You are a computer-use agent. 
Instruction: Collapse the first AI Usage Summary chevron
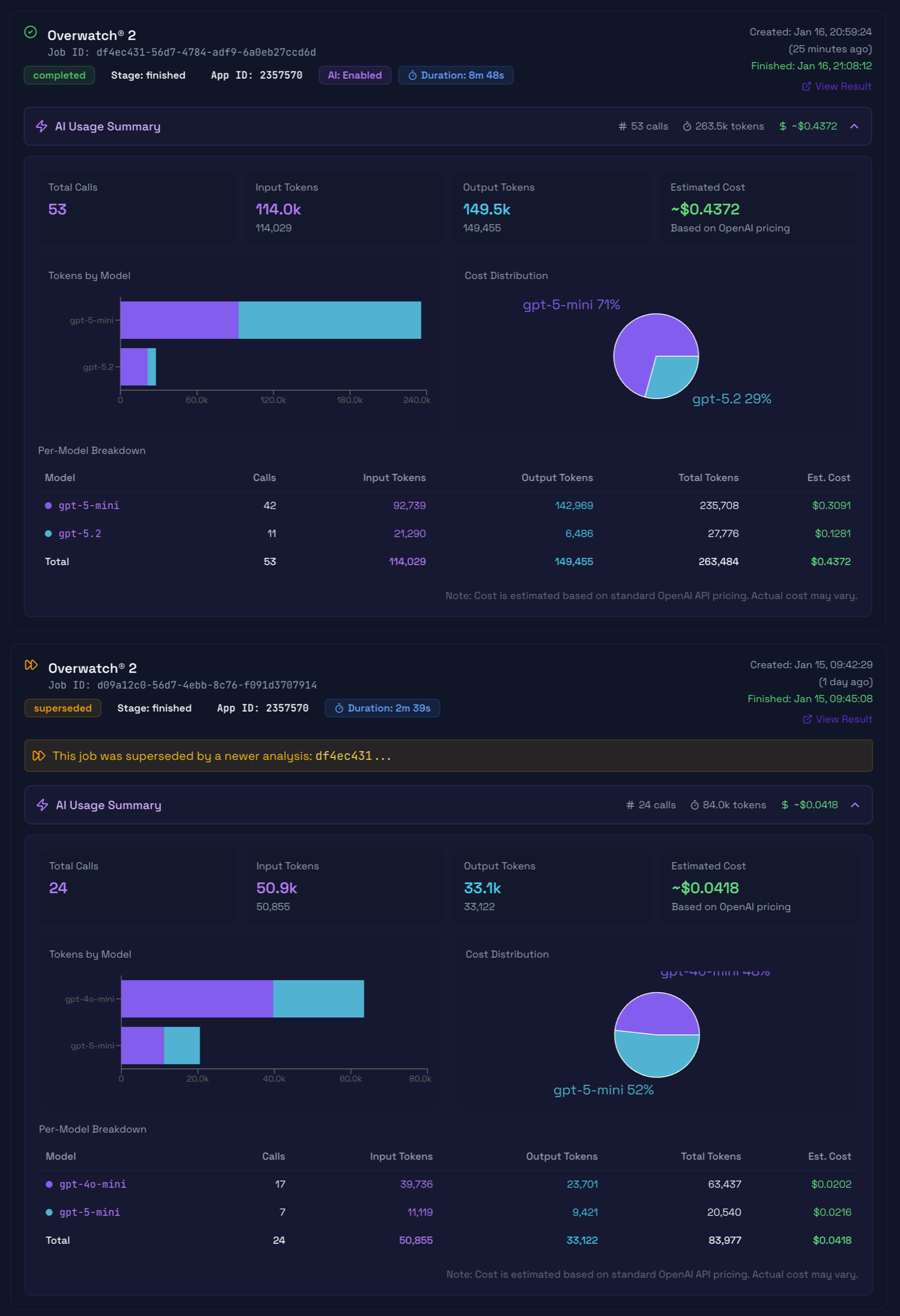[x=854, y=126]
